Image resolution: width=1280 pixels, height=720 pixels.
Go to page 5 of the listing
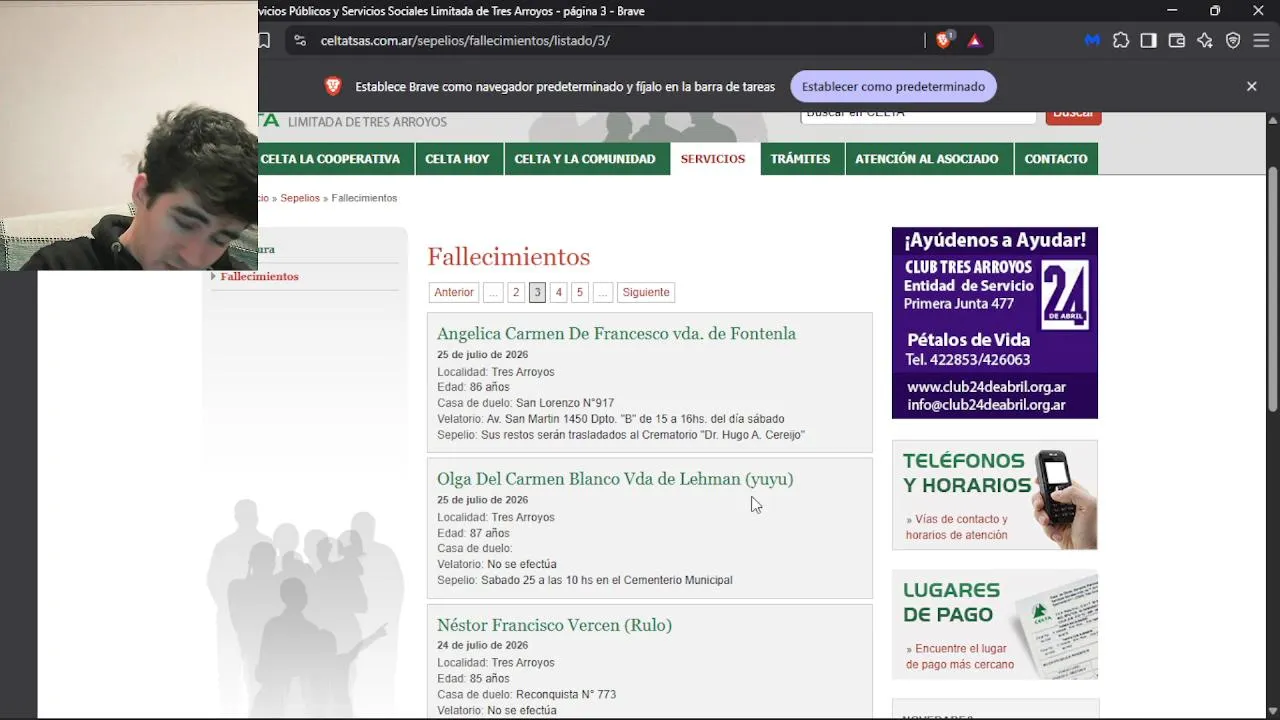click(580, 292)
